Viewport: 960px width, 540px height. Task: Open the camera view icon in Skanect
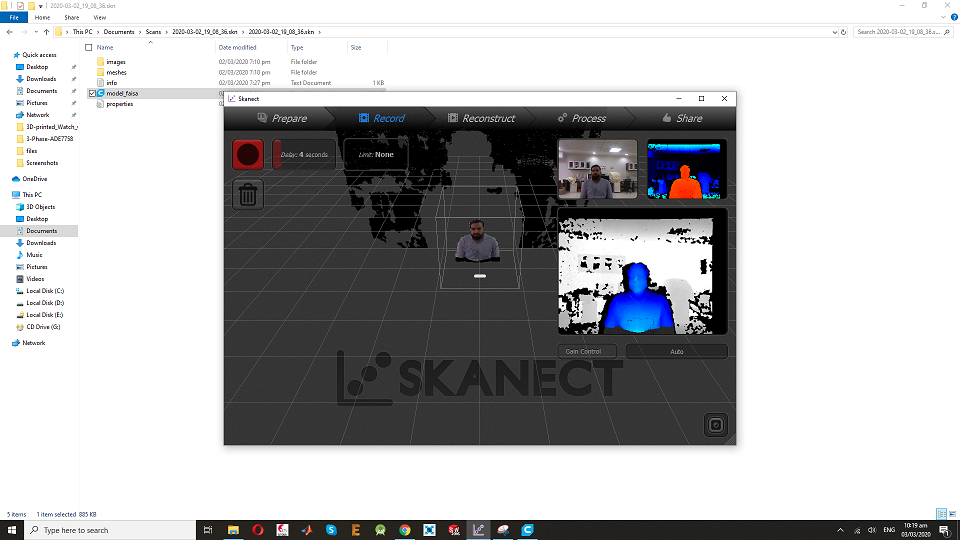click(716, 425)
